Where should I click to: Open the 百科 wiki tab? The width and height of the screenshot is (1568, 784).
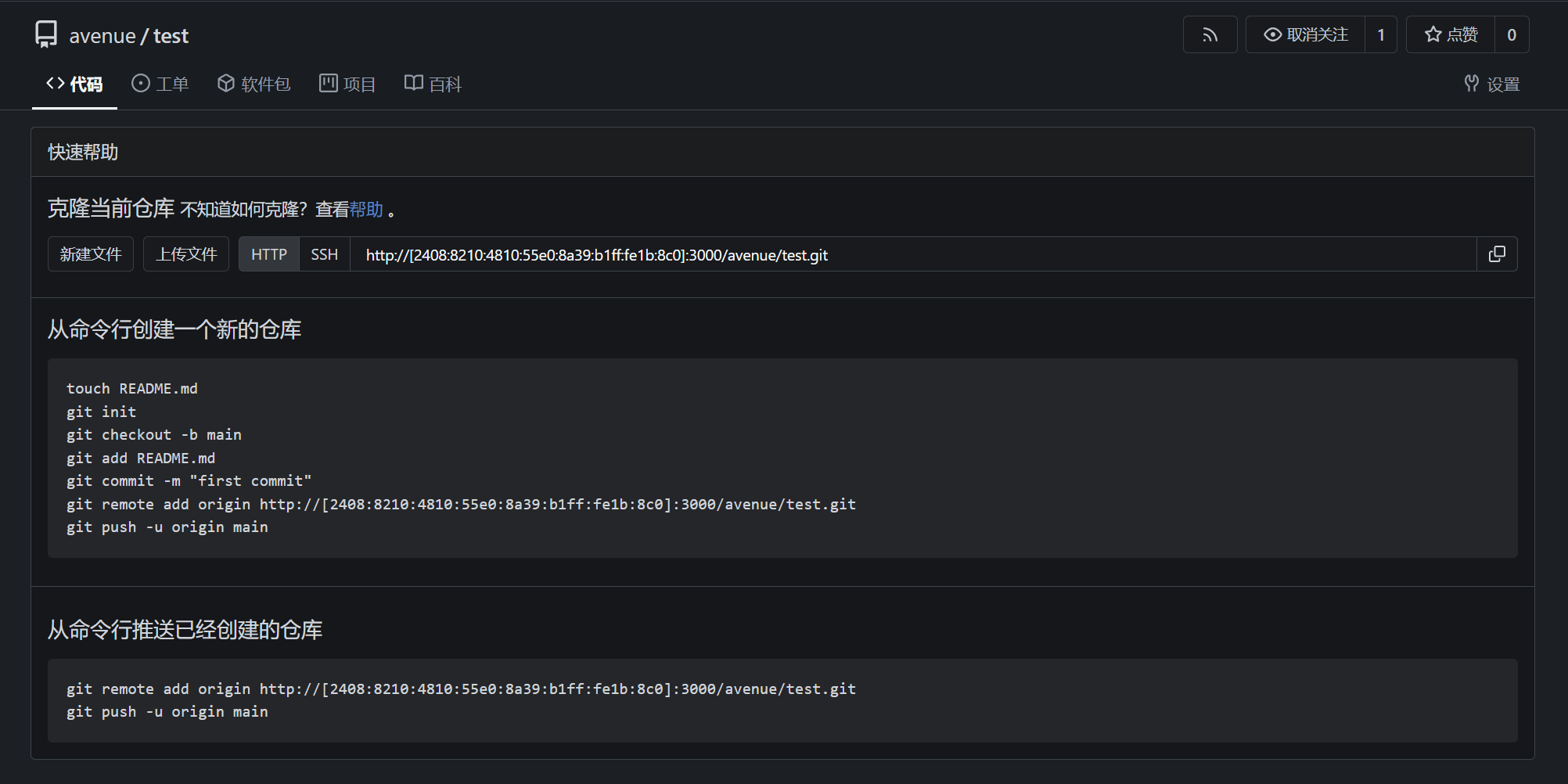point(433,85)
